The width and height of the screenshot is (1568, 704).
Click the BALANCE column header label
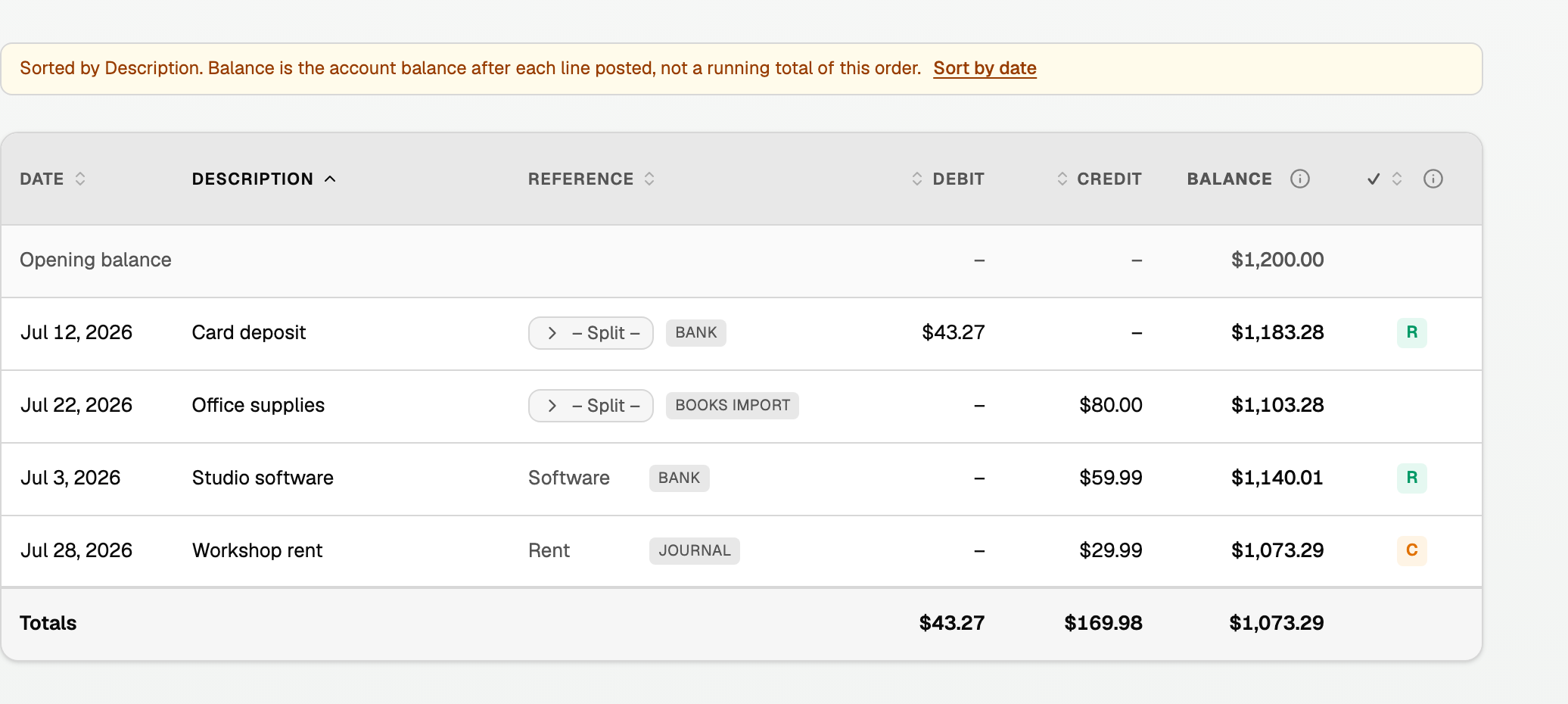1229,179
